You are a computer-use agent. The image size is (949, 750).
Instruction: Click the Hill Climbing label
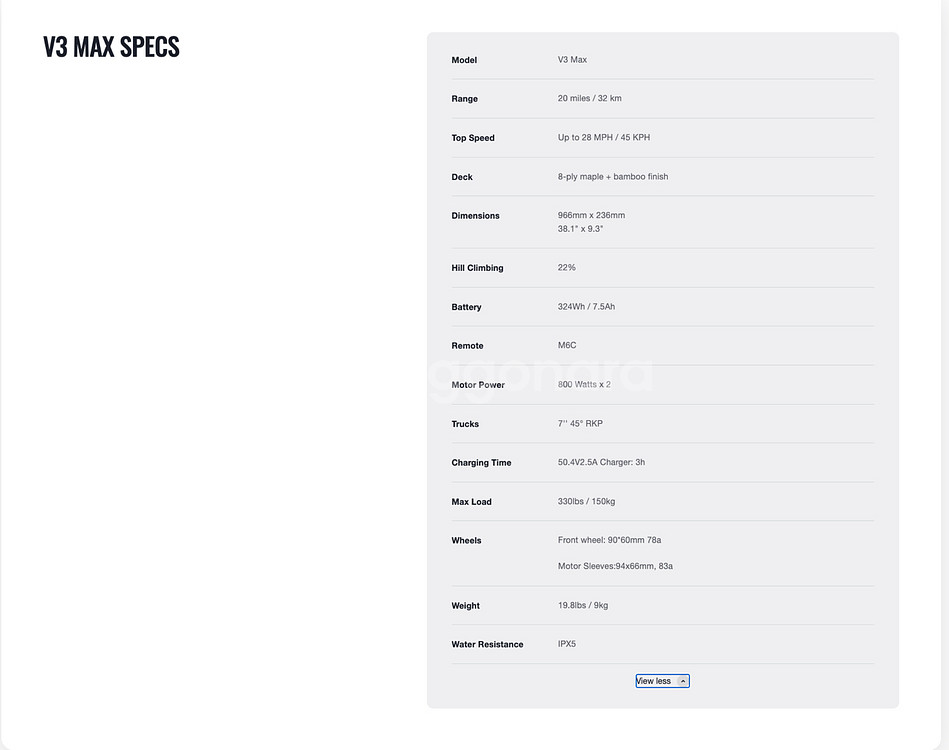[x=477, y=268]
